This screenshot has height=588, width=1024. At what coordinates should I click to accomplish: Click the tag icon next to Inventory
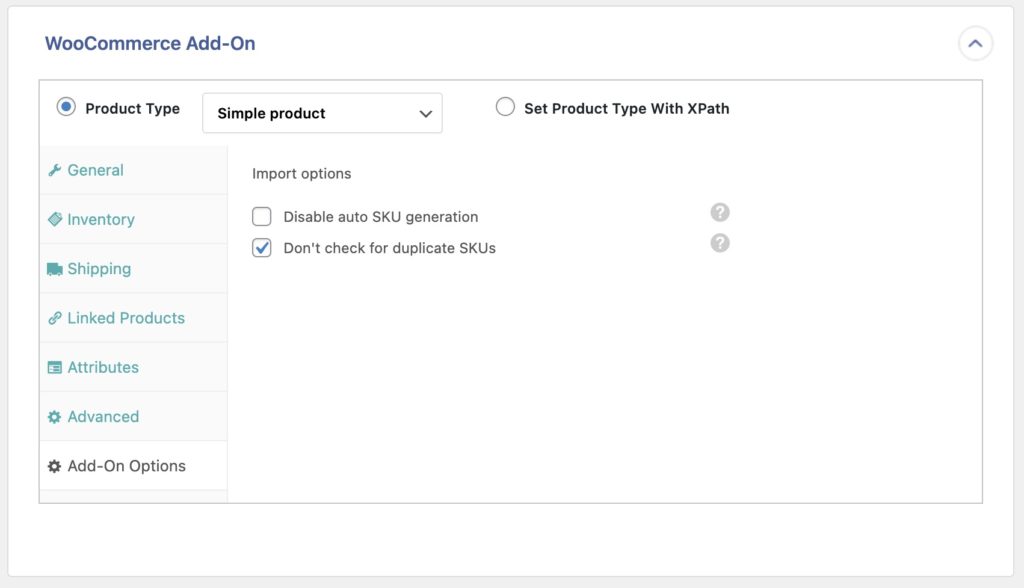tap(56, 219)
